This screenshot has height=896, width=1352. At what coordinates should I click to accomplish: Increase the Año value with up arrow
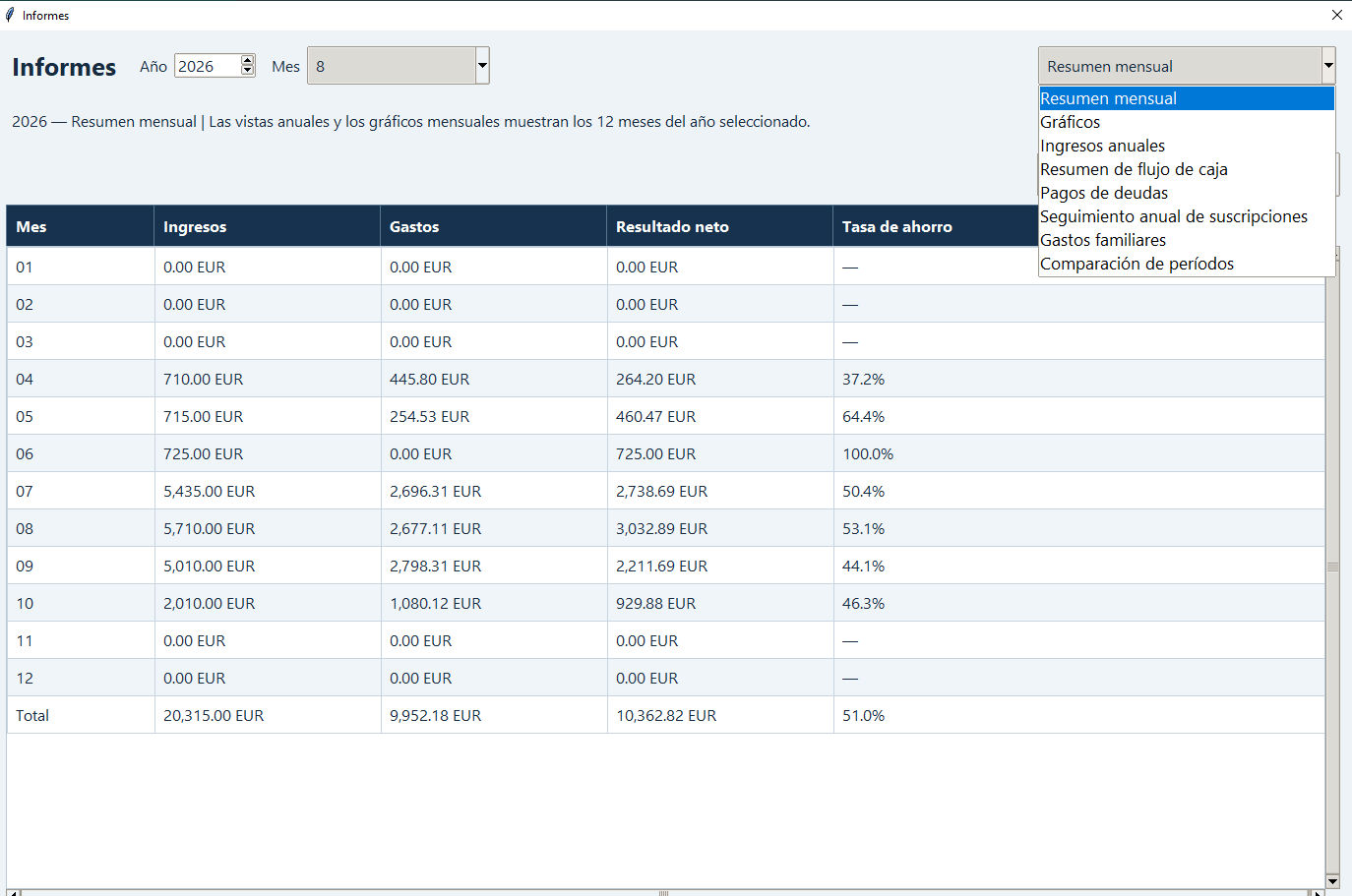248,60
